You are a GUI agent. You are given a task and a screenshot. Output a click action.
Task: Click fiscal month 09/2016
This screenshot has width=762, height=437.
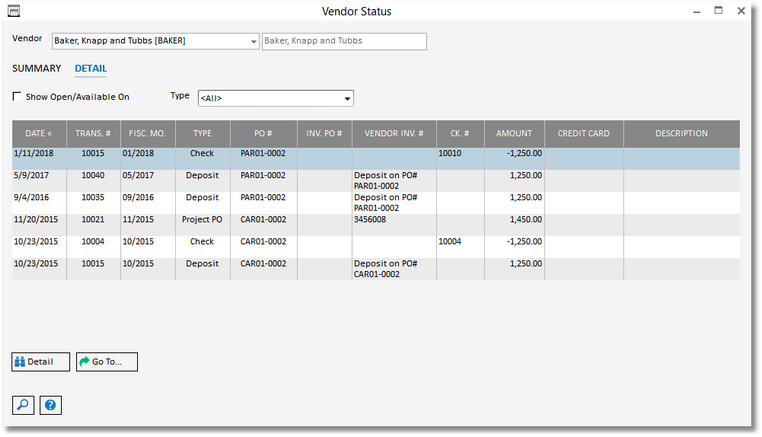[x=138, y=197]
